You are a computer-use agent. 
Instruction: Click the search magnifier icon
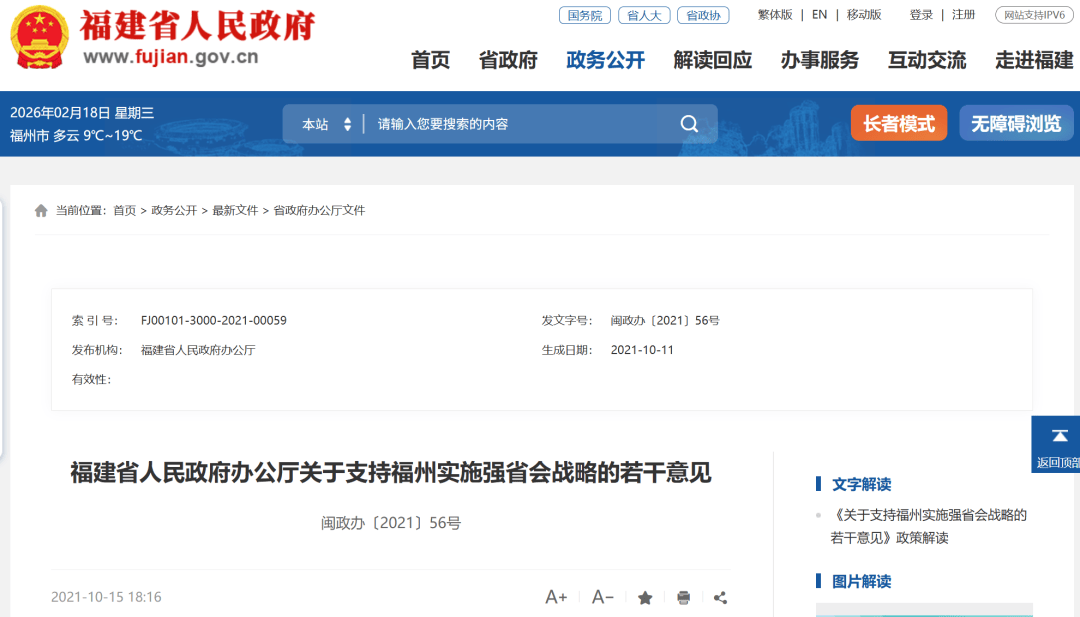[x=689, y=124]
